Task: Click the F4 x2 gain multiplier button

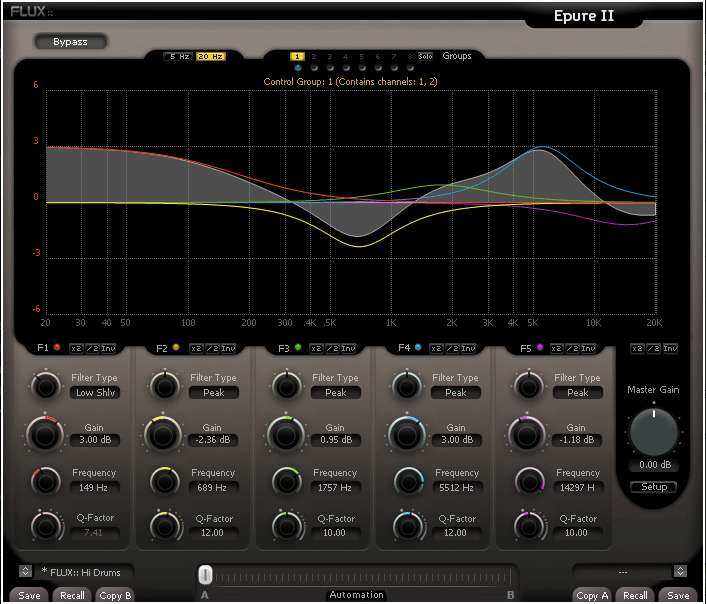Action: click(x=435, y=348)
